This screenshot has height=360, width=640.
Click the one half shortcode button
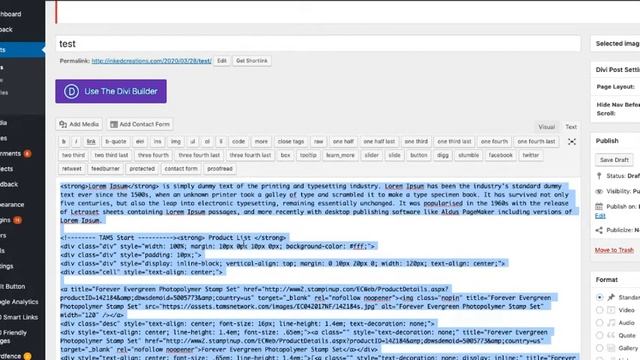pos(343,142)
